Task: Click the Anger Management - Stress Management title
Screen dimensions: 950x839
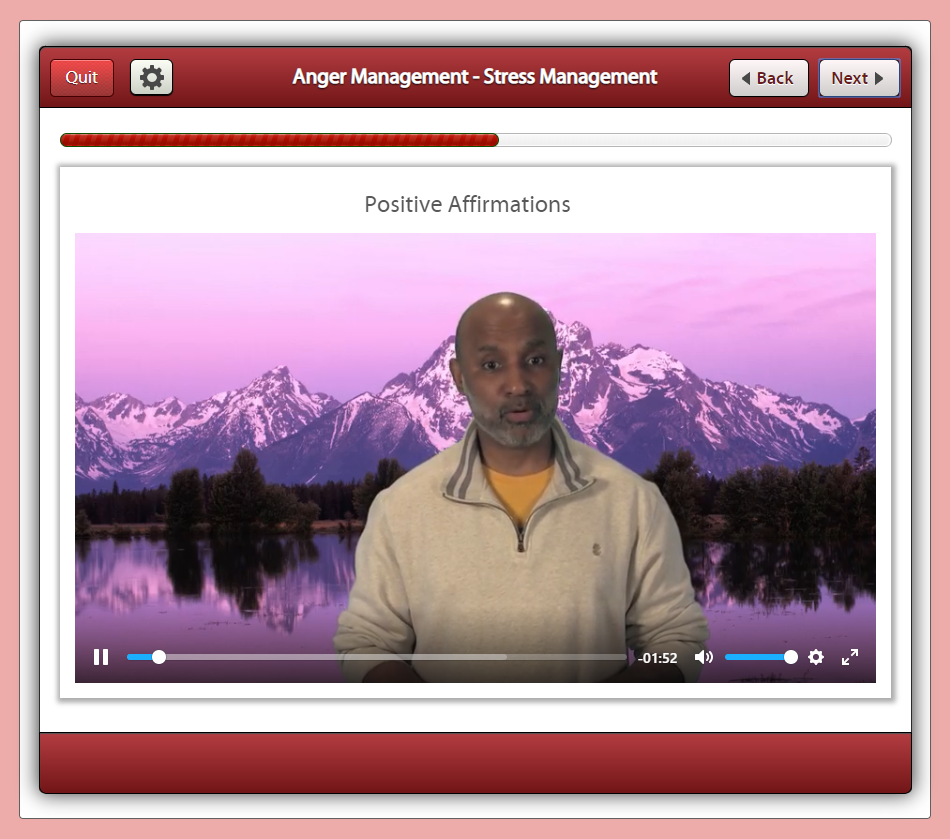Action: [x=475, y=77]
